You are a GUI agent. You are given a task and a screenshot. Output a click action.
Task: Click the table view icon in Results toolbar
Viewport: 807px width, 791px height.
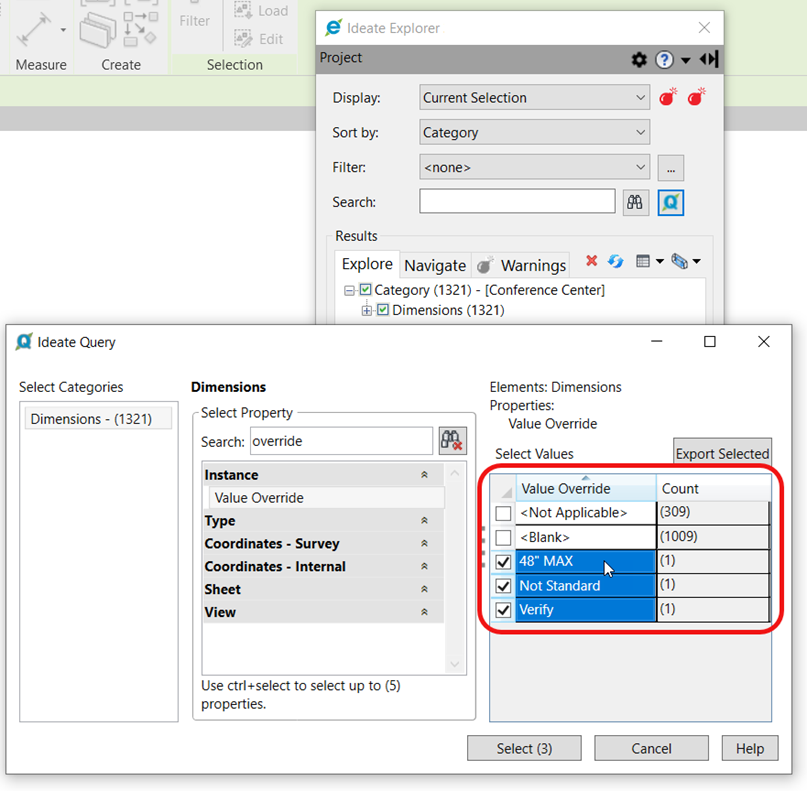pos(643,261)
